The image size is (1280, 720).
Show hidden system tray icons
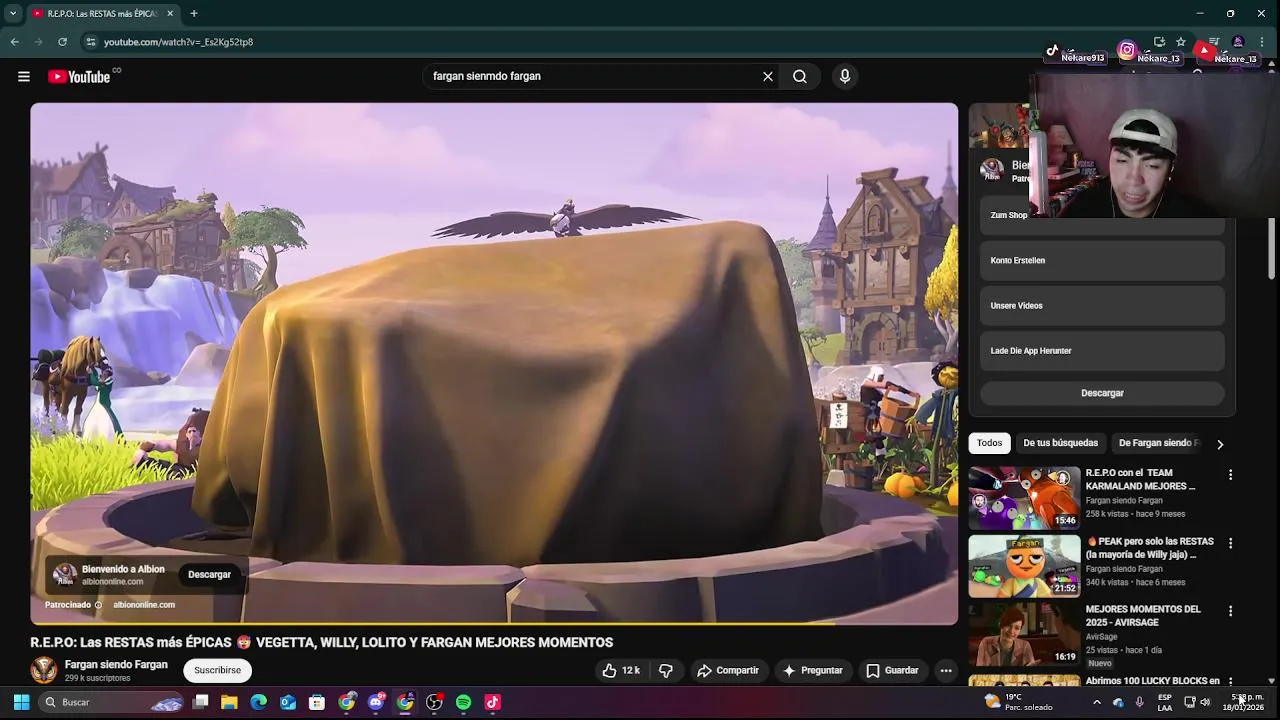[1096, 702]
